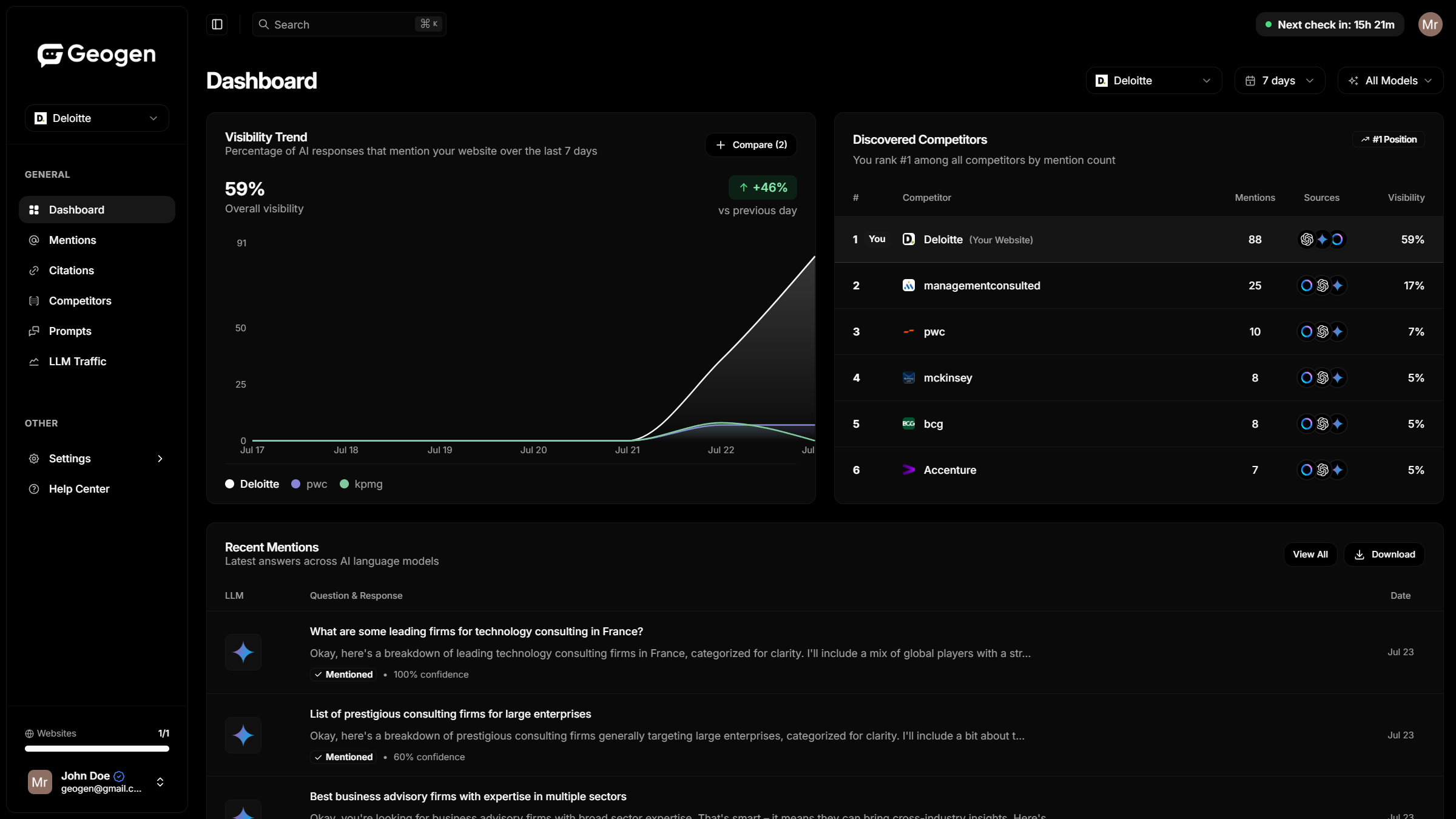1456x819 pixels.
Task: Click the ChatGPT source icon in Deloitte row
Action: coord(1307,239)
